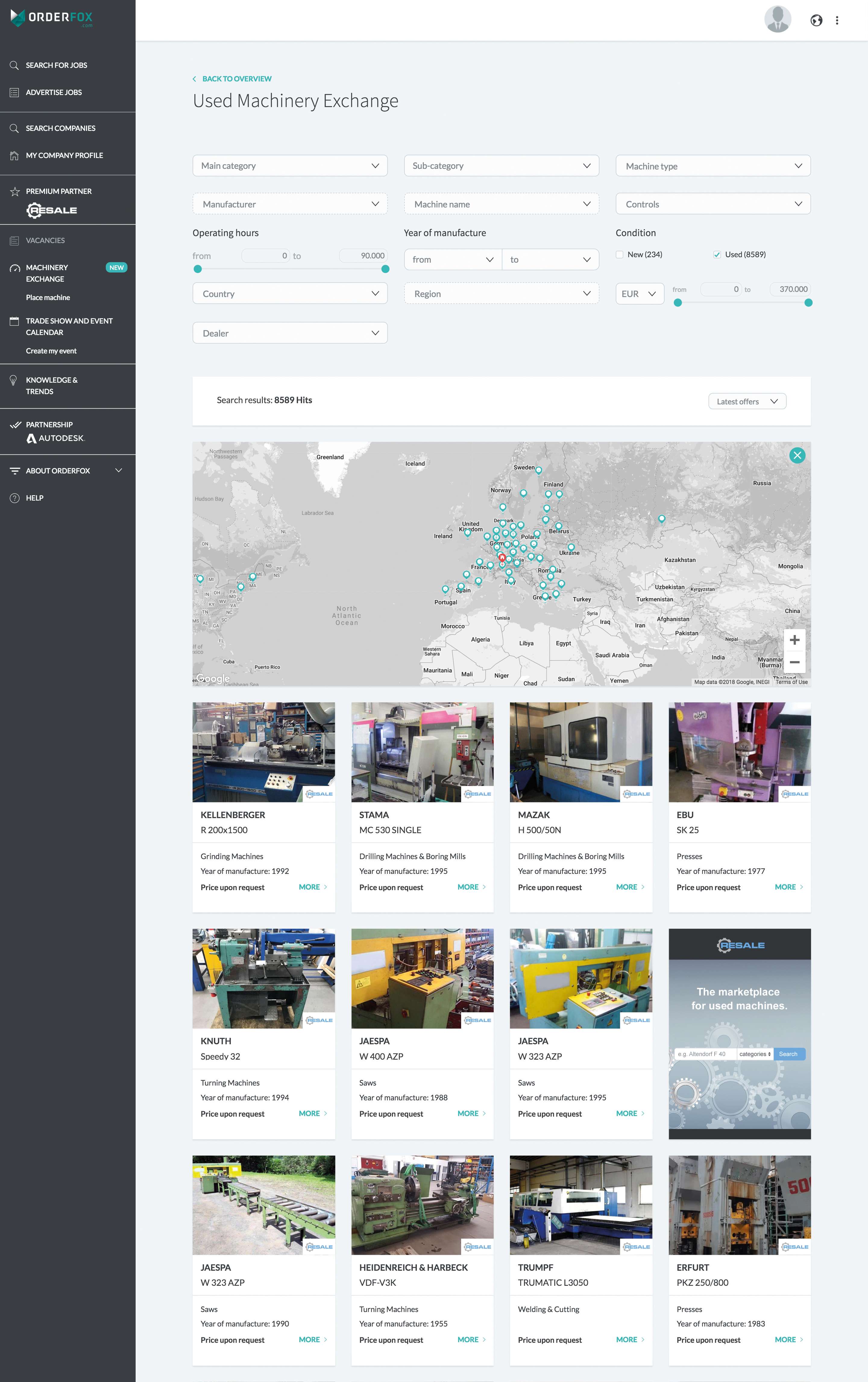The height and width of the screenshot is (1382, 868).
Task: Click the About OrderFox filter icon
Action: [x=15, y=471]
